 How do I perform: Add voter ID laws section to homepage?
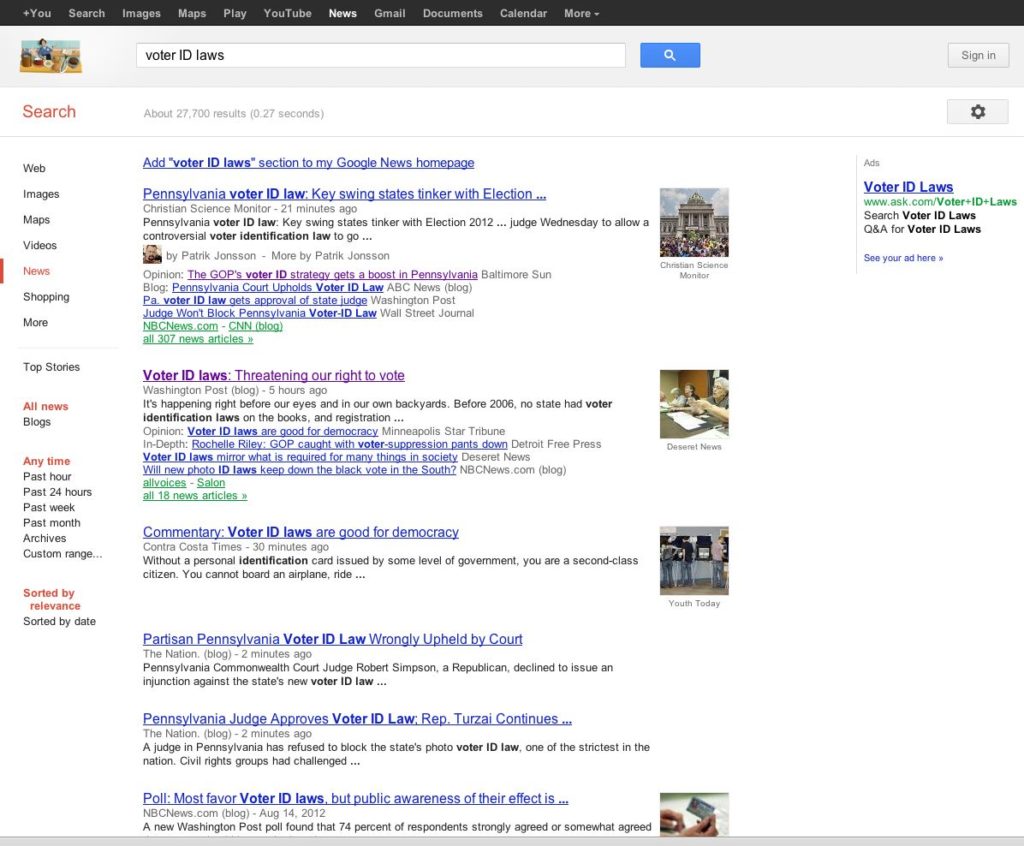[308, 163]
